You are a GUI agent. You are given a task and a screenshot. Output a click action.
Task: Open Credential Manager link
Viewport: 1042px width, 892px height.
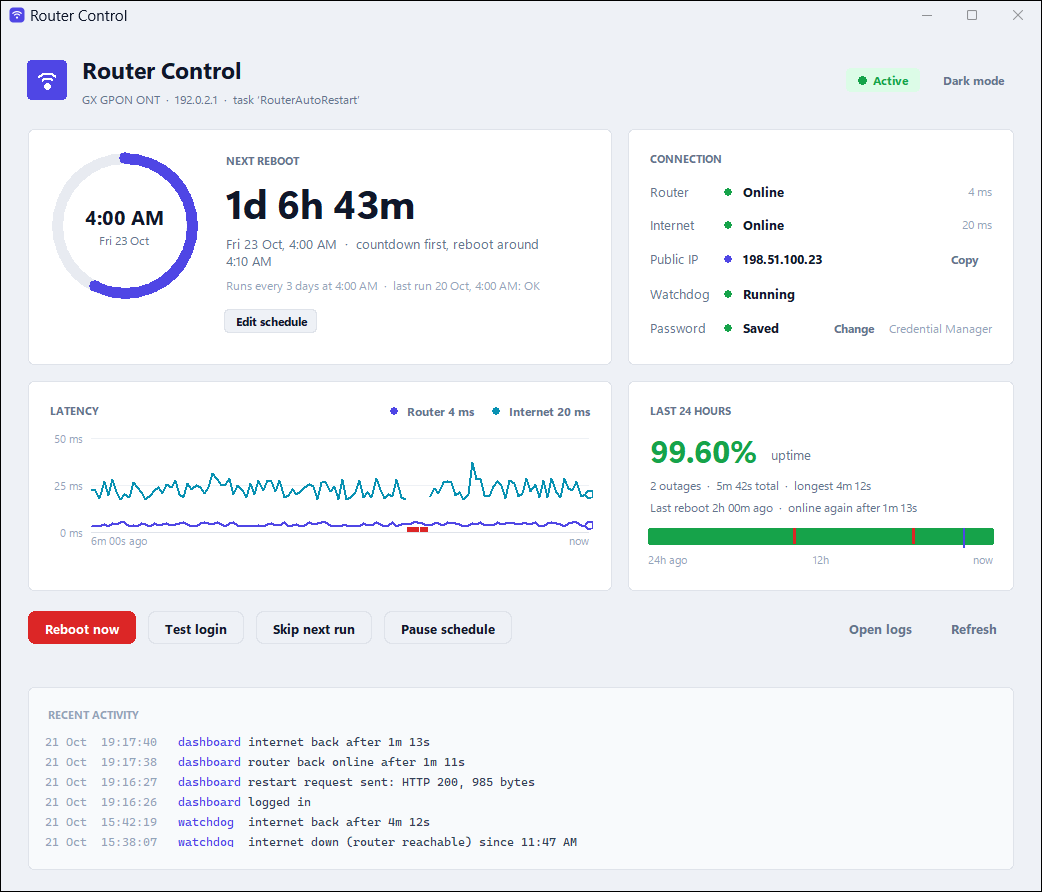click(x=940, y=329)
